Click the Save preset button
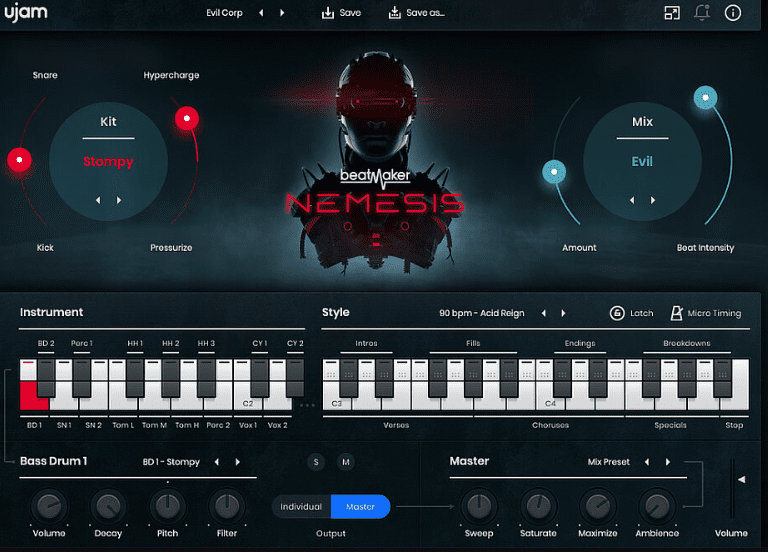This screenshot has height=552, width=768. point(341,13)
